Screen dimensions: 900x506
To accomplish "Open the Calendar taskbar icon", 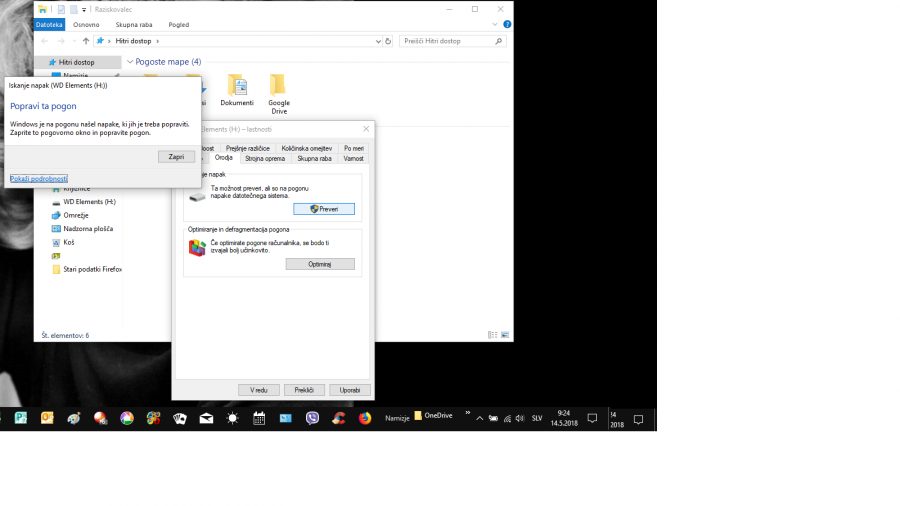I will [259, 418].
